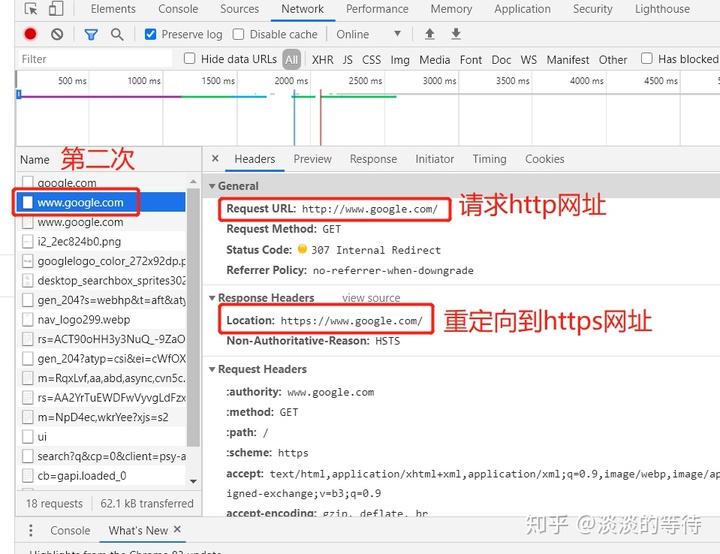
Task: Click file icon of i2_2ec824b0.png
Action: click(x=28, y=242)
